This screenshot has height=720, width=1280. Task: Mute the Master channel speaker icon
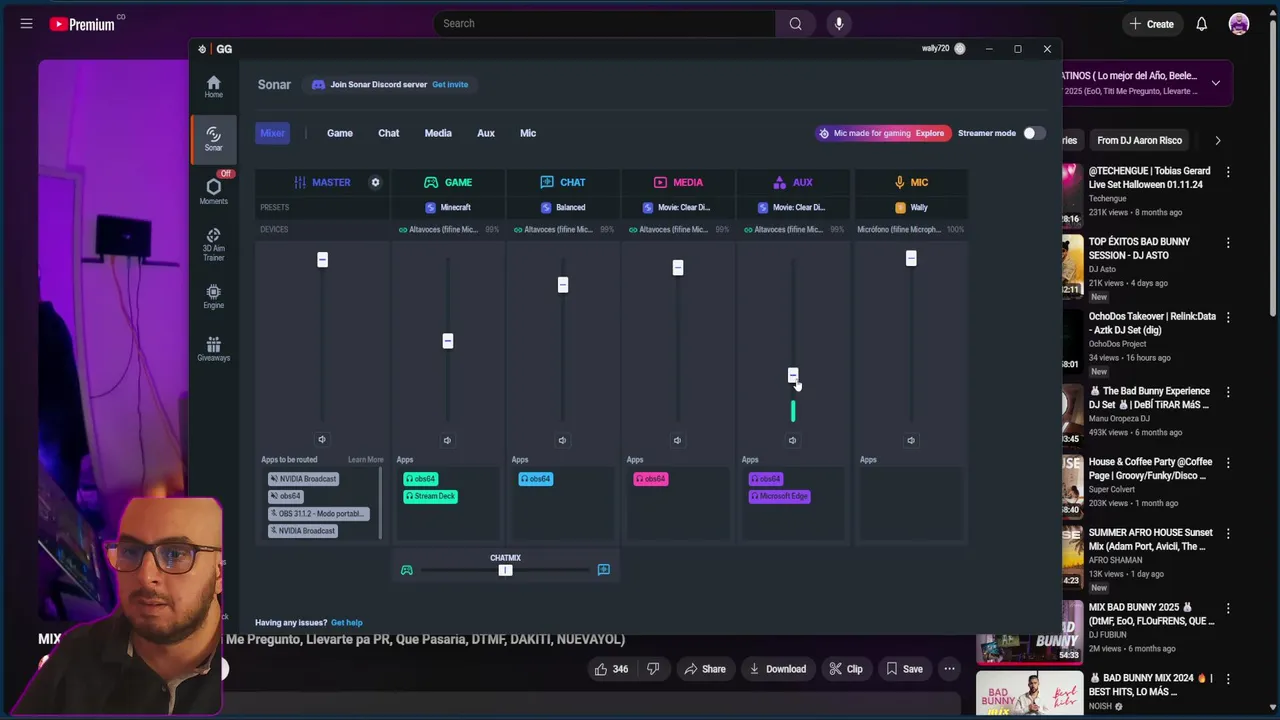coord(322,439)
